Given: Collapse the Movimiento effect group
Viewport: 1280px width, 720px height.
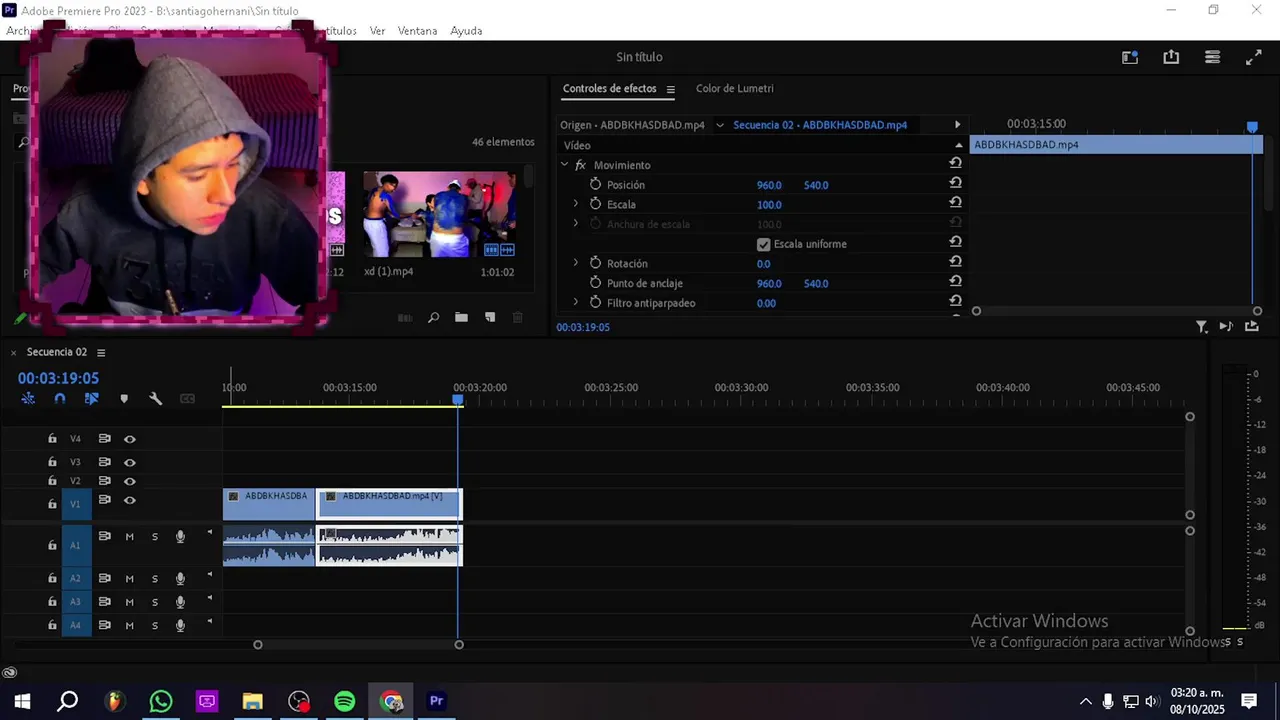Looking at the screenshot, I should coord(565,164).
